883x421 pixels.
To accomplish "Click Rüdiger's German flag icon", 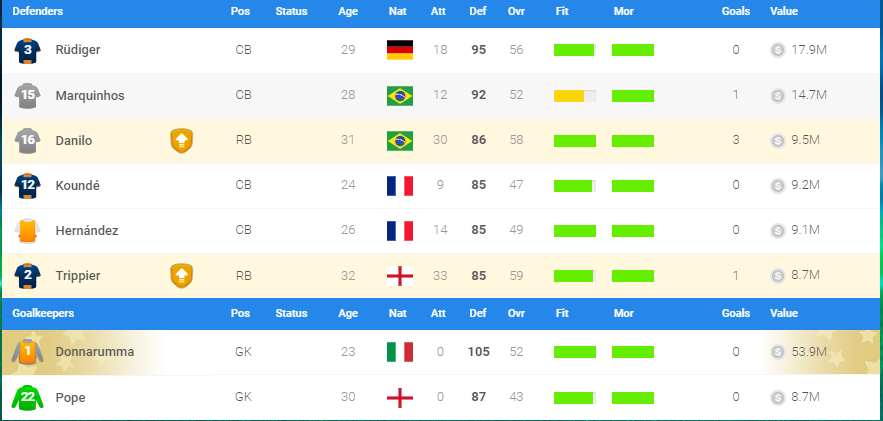I will click(400, 50).
